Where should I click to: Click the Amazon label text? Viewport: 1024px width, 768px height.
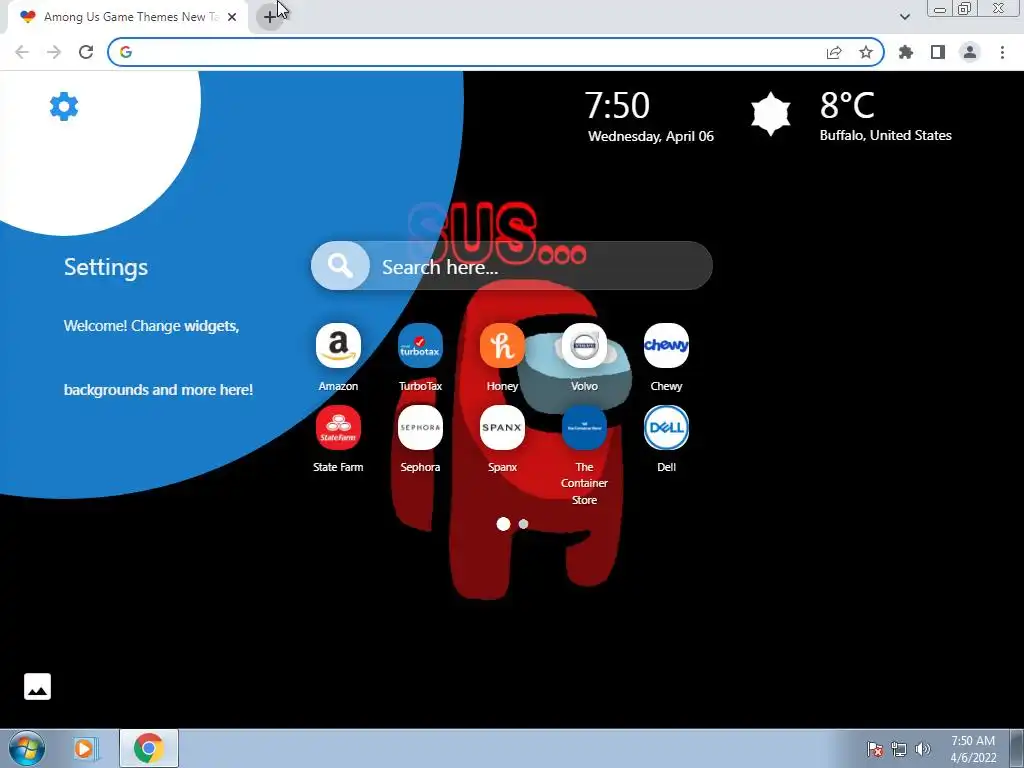point(338,386)
